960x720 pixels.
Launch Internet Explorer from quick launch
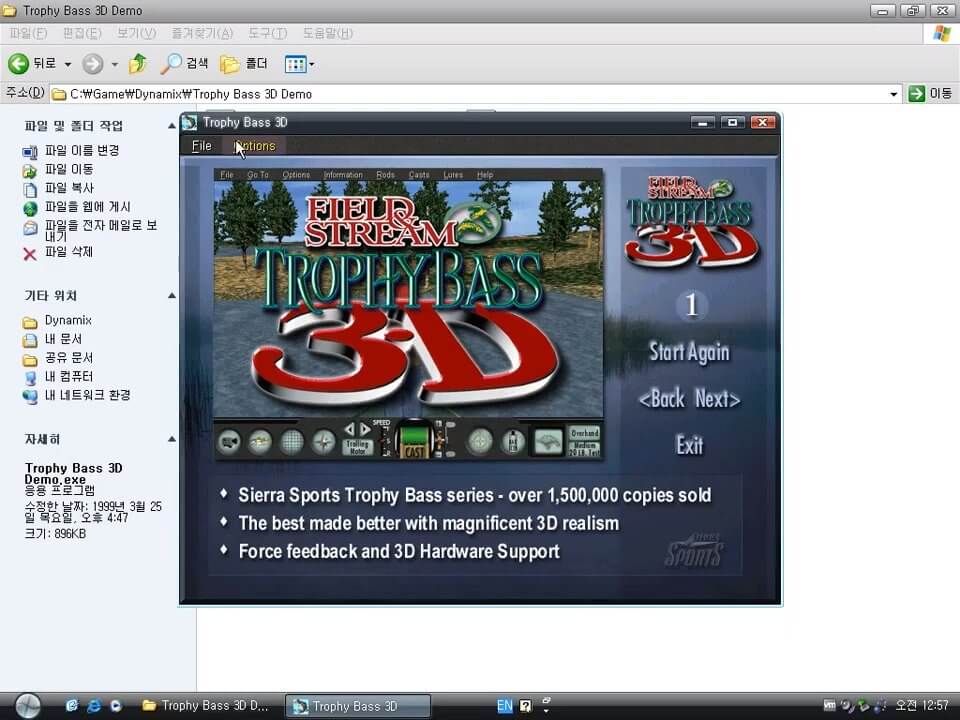click(94, 706)
